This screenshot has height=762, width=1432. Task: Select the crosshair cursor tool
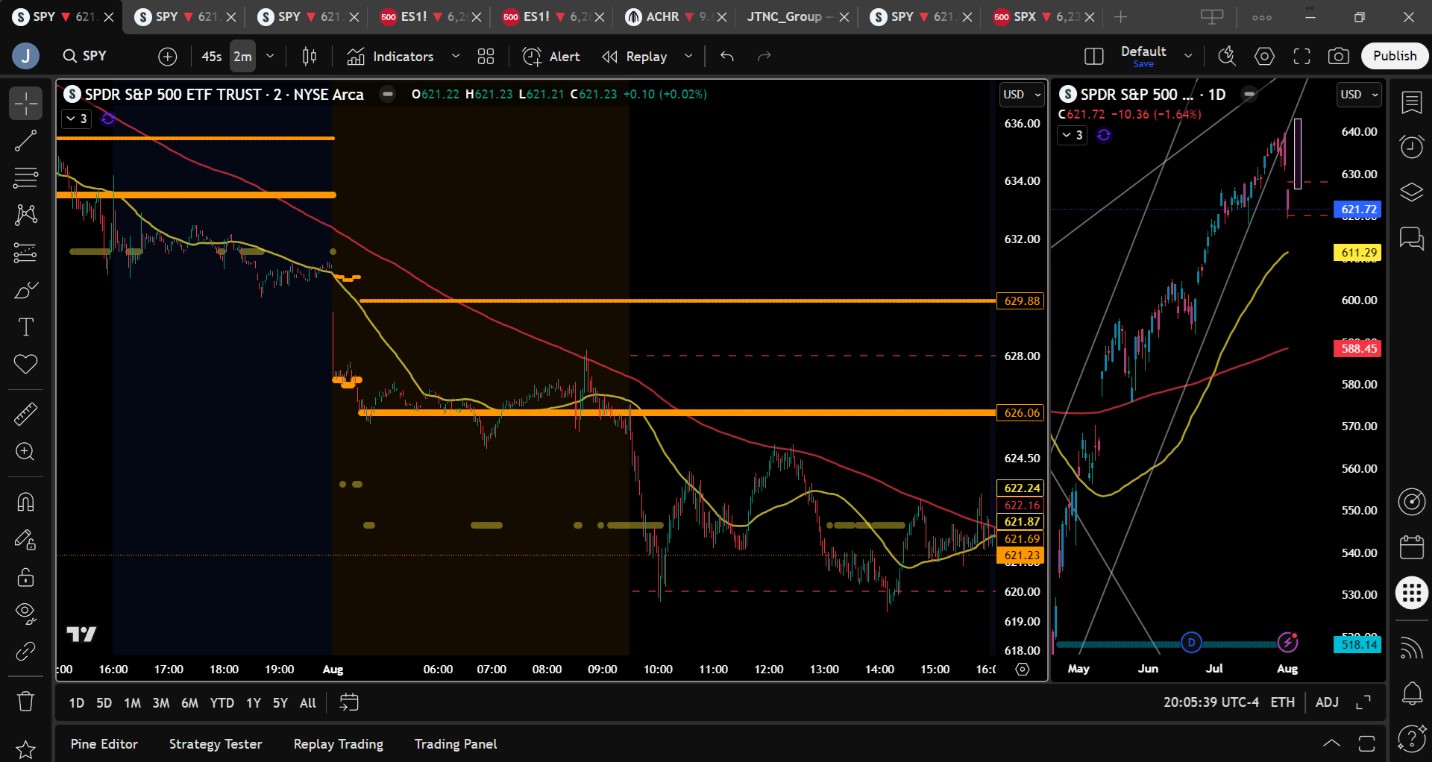pyautogui.click(x=26, y=103)
